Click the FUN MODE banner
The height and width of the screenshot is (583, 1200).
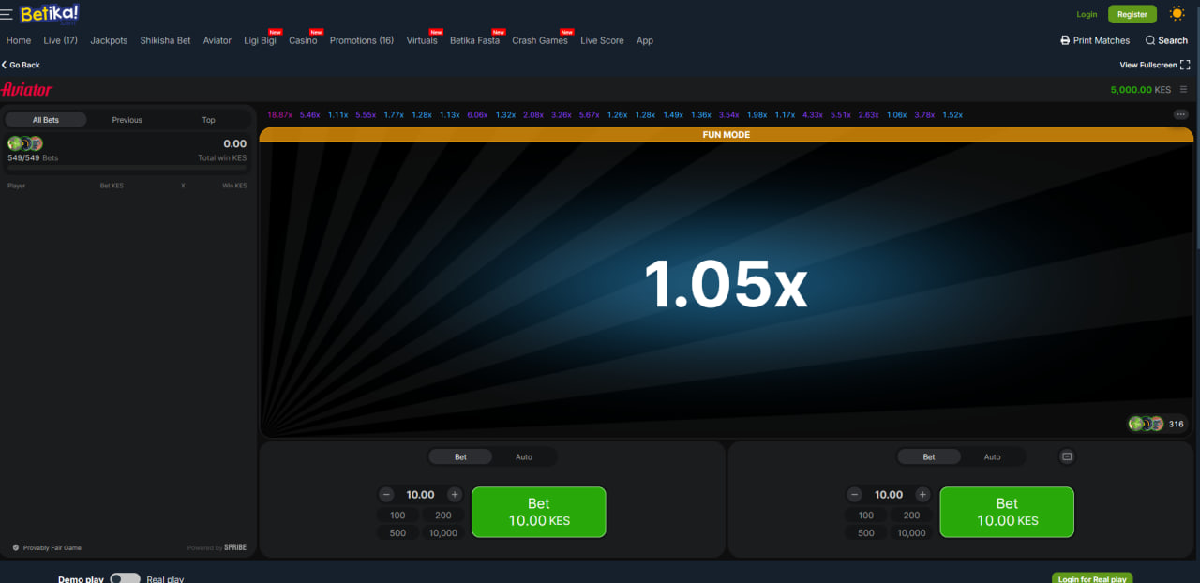click(x=726, y=134)
